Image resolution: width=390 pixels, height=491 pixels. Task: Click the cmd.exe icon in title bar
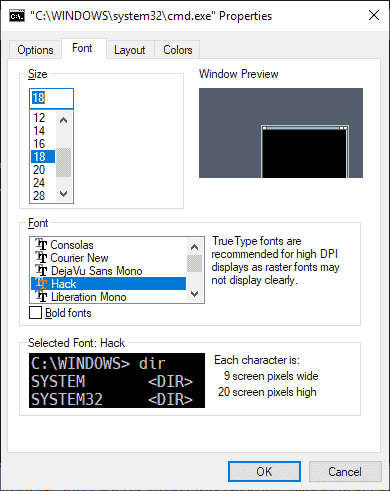tap(17, 15)
